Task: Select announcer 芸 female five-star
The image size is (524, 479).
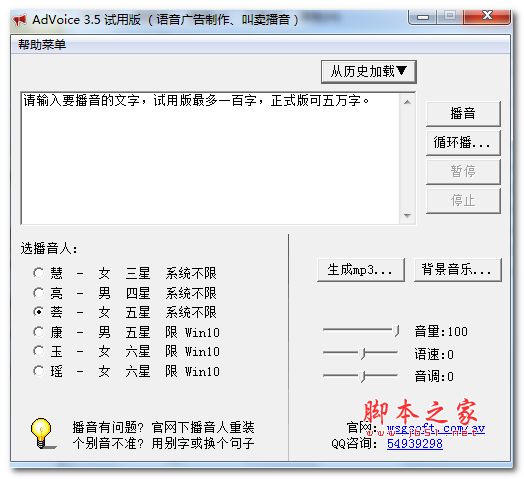Action: 125,313
